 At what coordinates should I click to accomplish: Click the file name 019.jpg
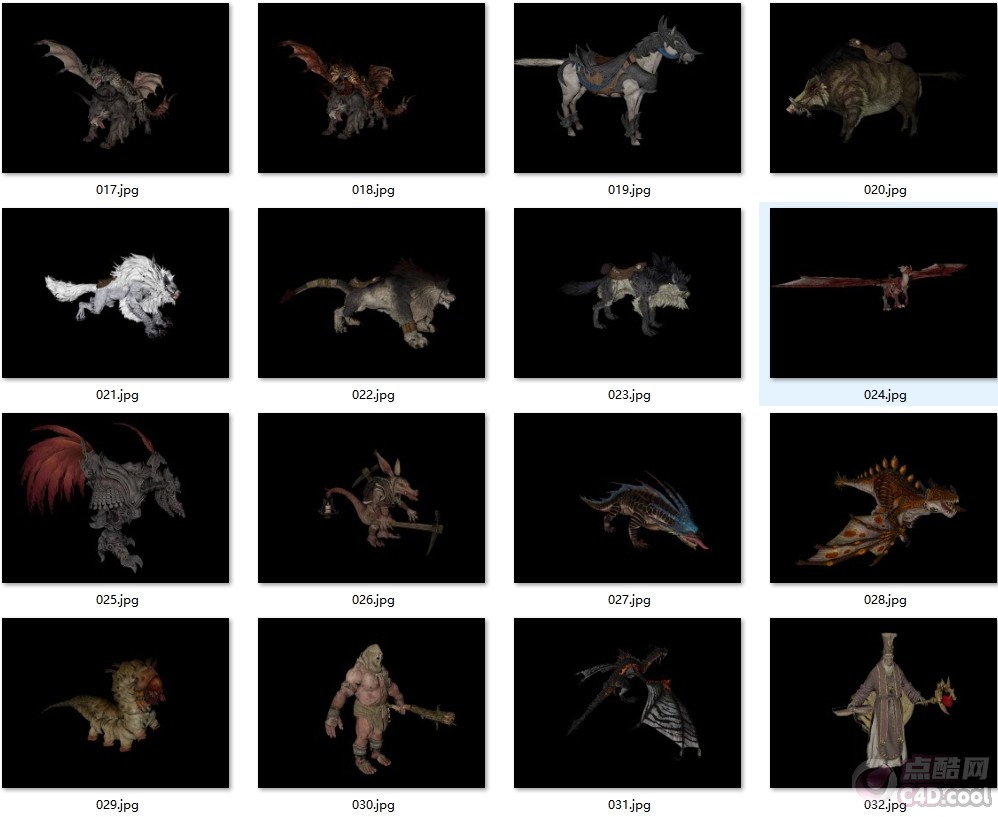point(629,190)
